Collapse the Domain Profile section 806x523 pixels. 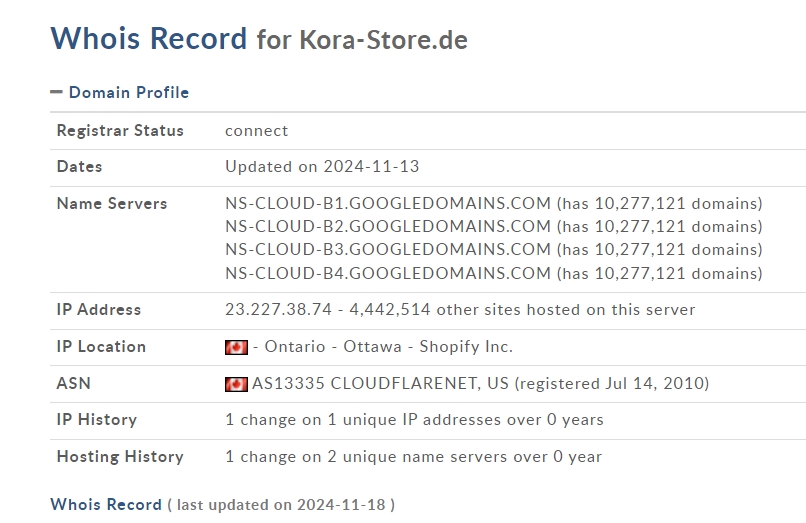click(56, 93)
